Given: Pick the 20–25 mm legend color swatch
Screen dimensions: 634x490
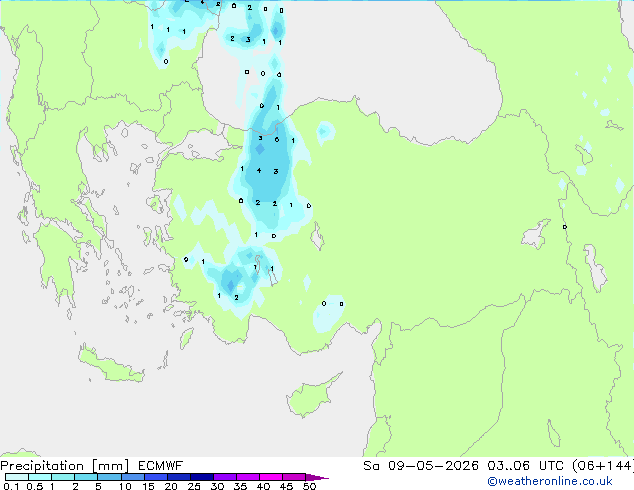Looking at the screenshot, I should point(179,477).
